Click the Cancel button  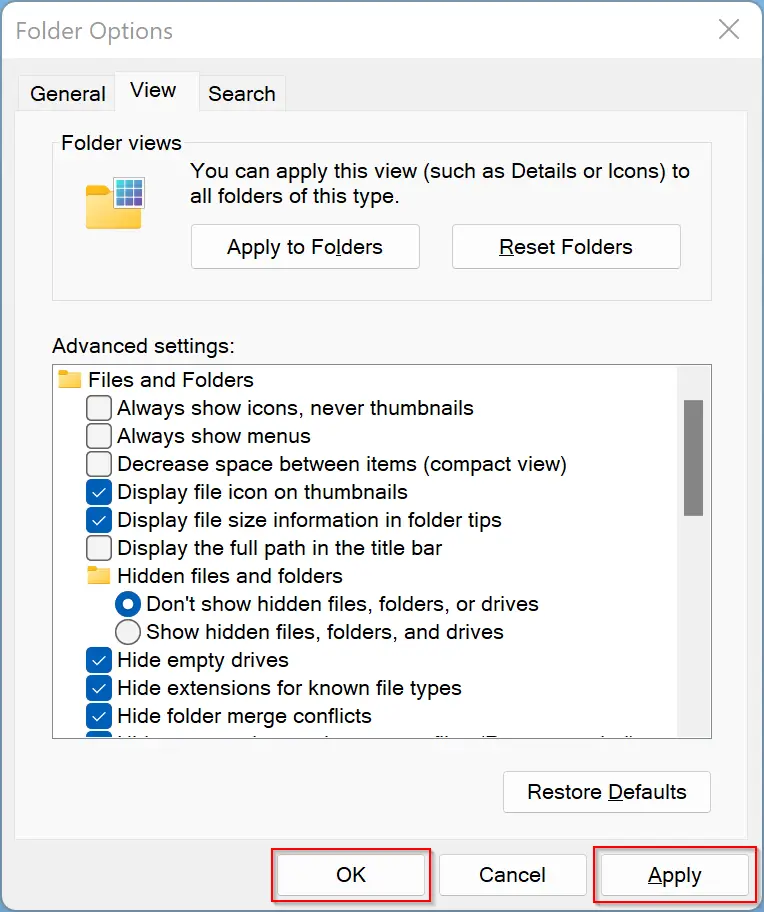512,875
